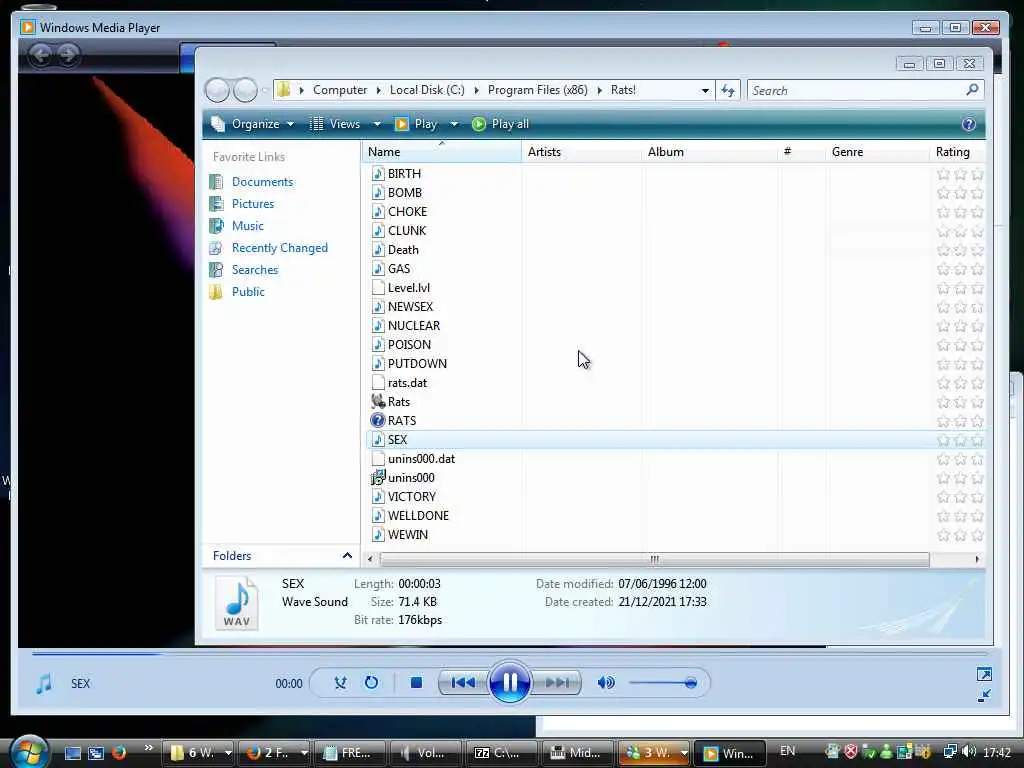This screenshot has height=768, width=1024.
Task: Click the Media Player back arrow
Action: 40,55
